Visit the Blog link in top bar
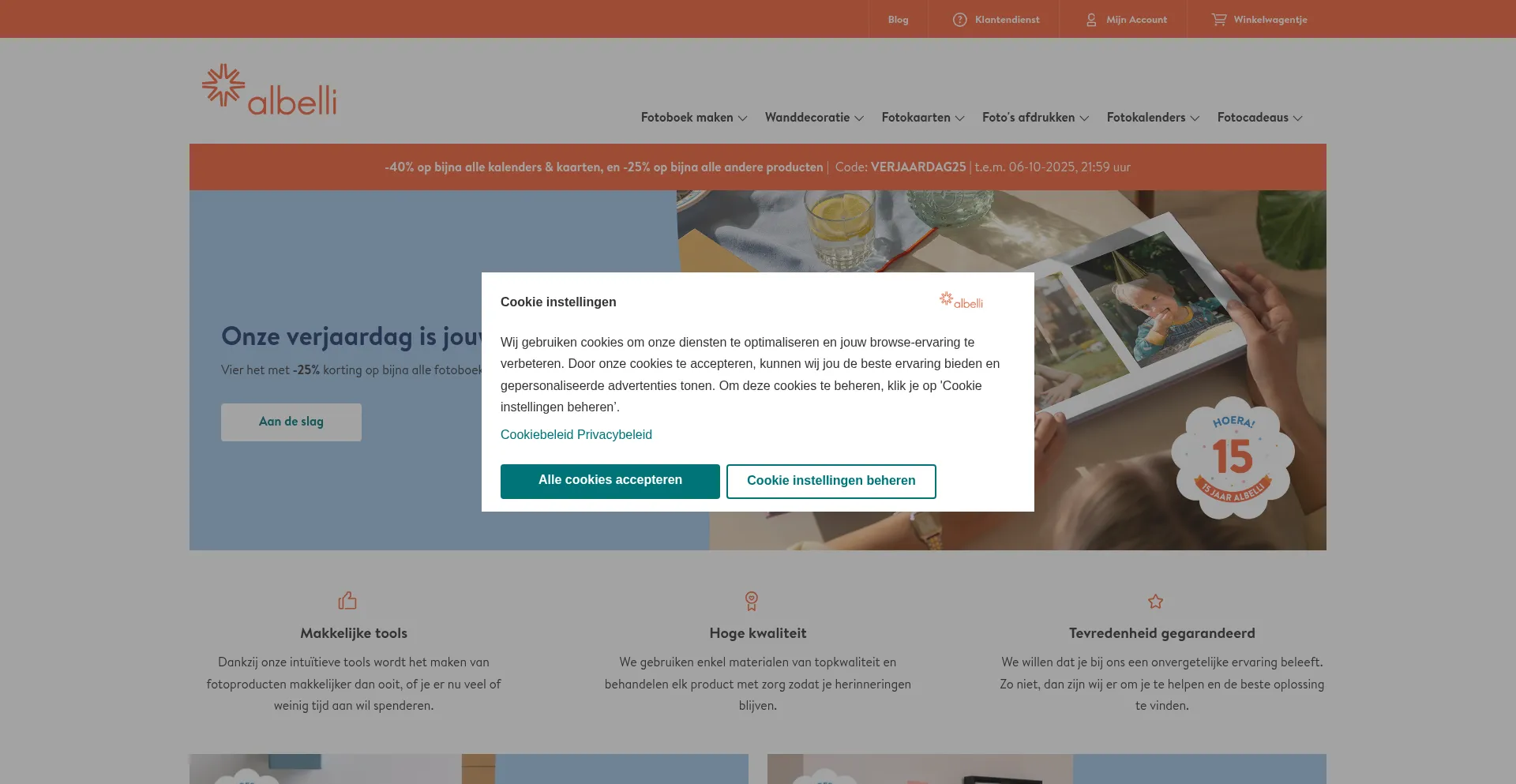Image resolution: width=1516 pixels, height=784 pixels. pos(898,20)
